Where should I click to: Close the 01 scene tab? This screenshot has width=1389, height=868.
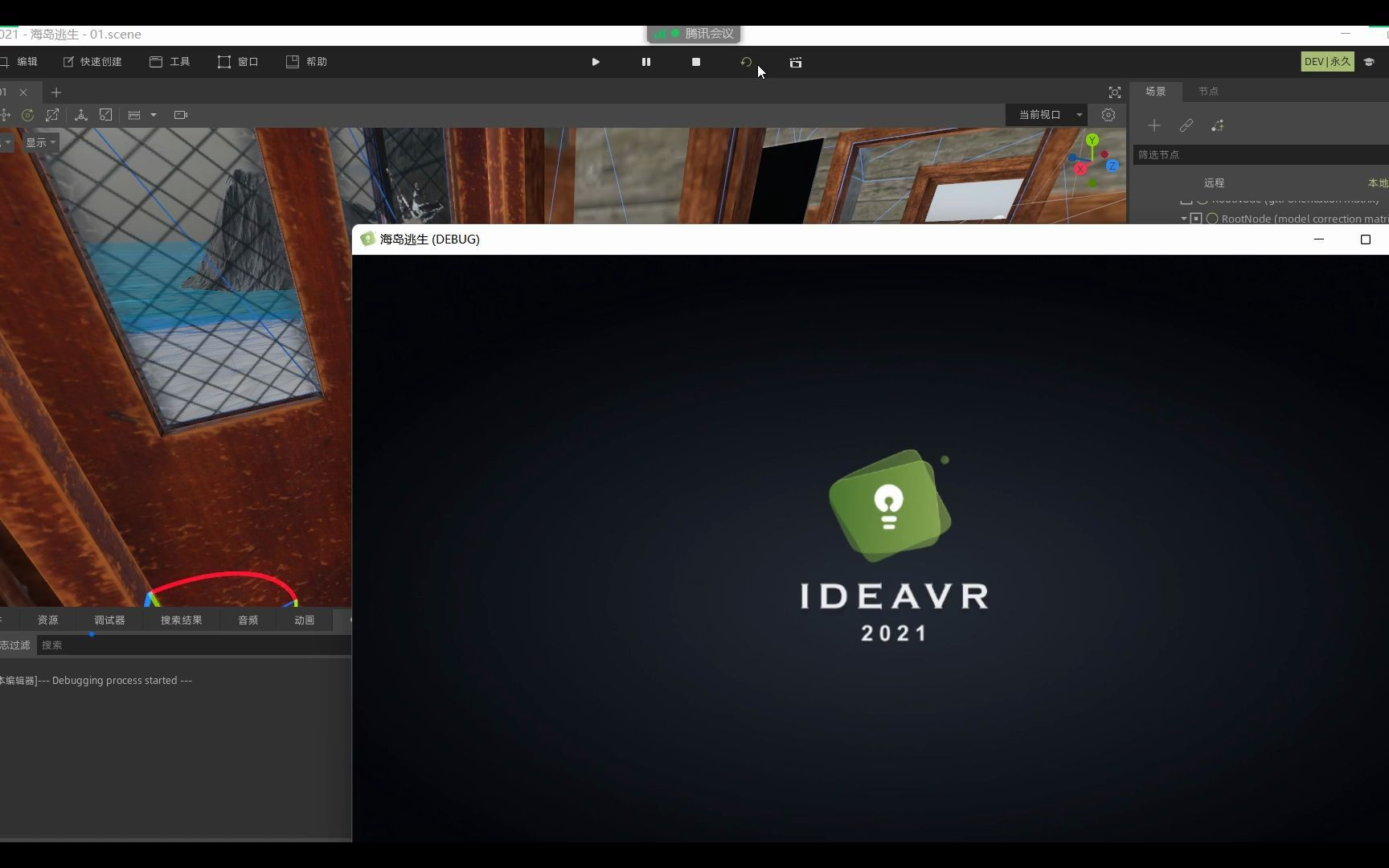point(23,92)
